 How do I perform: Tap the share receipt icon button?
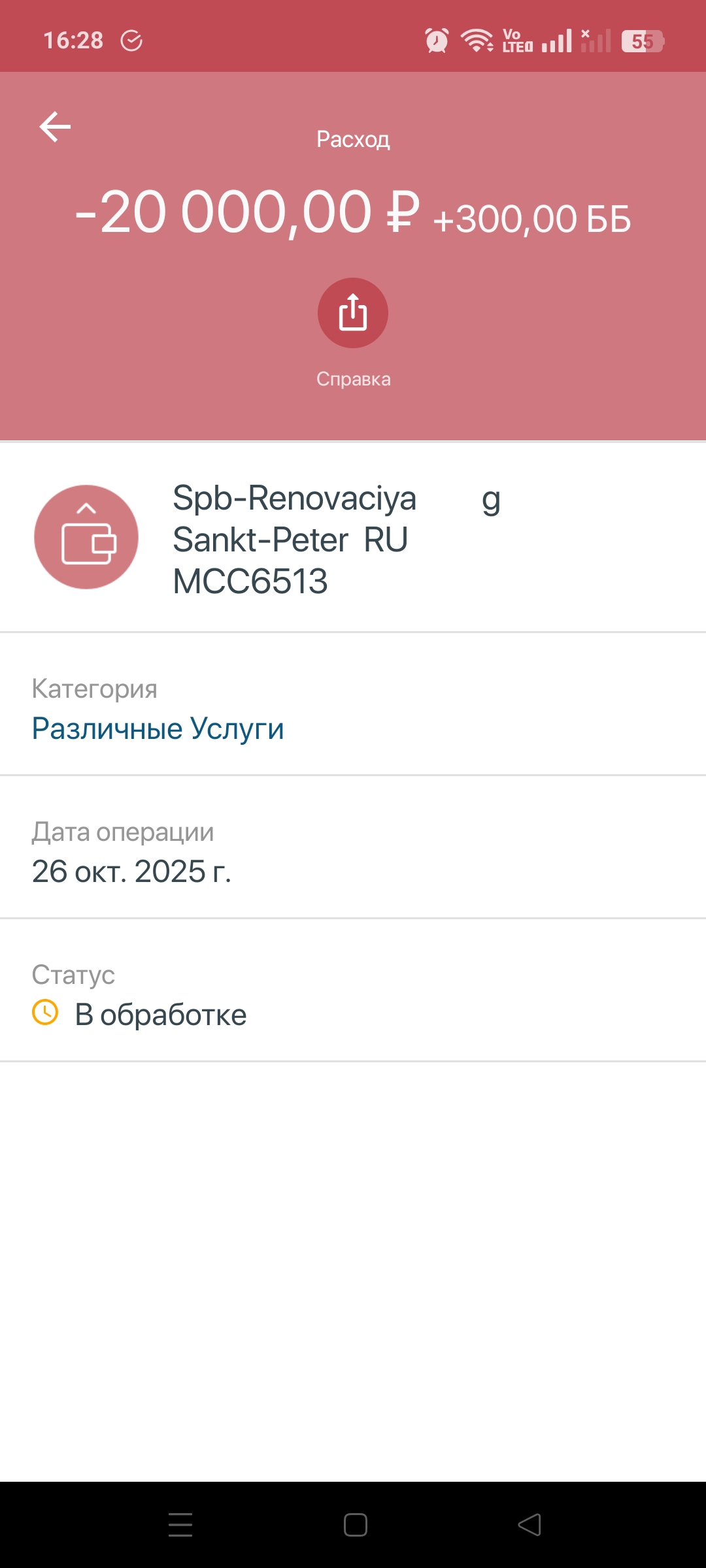[x=353, y=313]
